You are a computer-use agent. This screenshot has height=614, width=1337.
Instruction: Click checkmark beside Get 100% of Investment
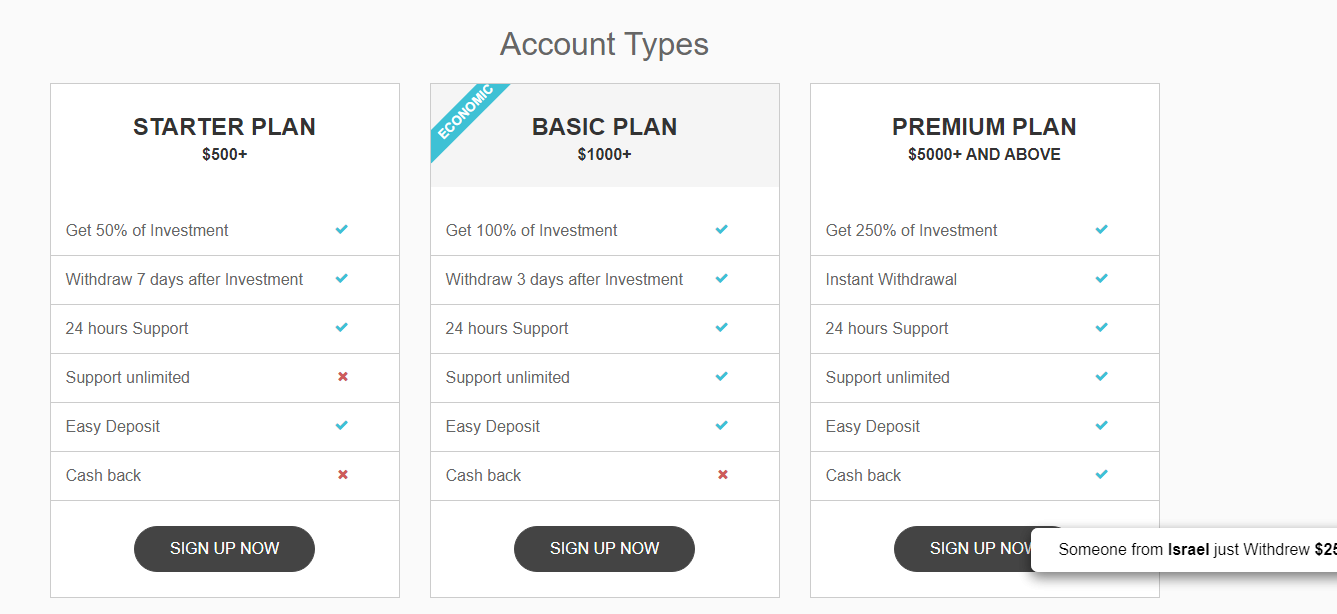(722, 229)
